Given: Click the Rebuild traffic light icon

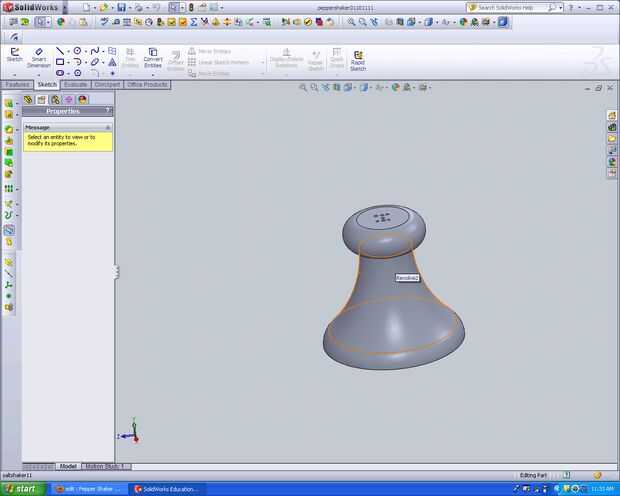Looking at the screenshot, I should click(x=191, y=8).
